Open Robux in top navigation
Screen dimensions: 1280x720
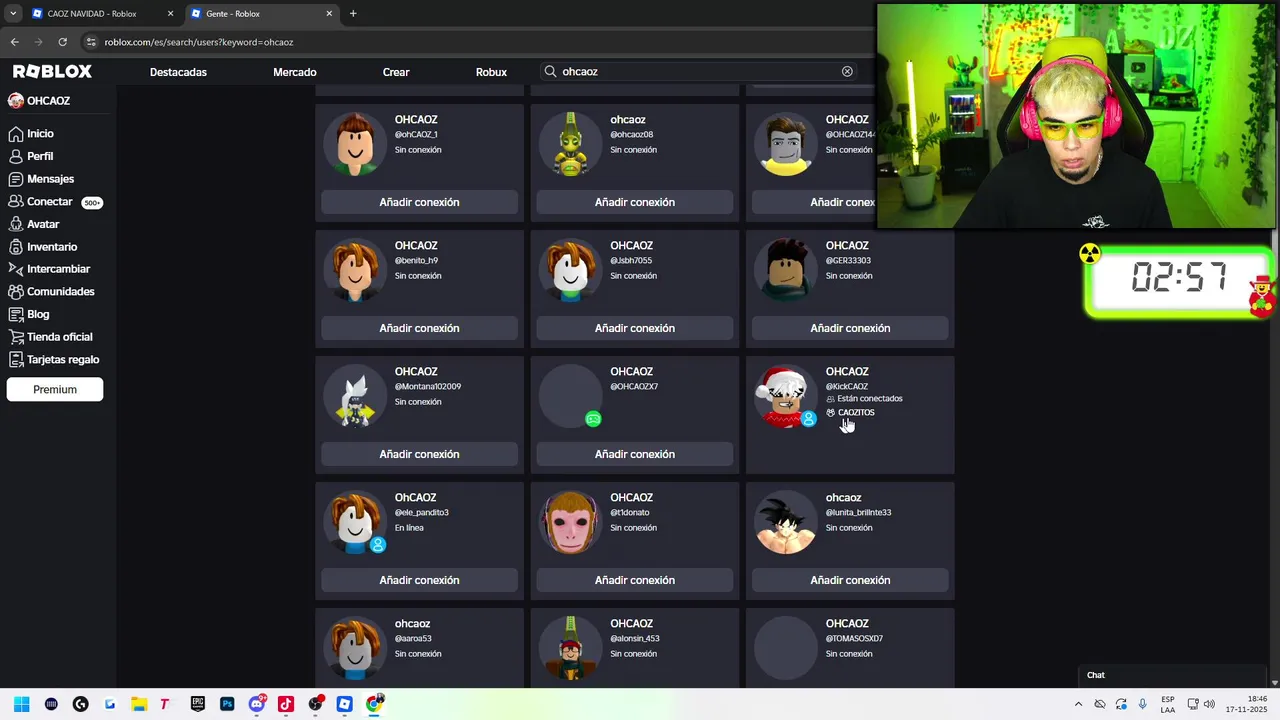(x=491, y=72)
